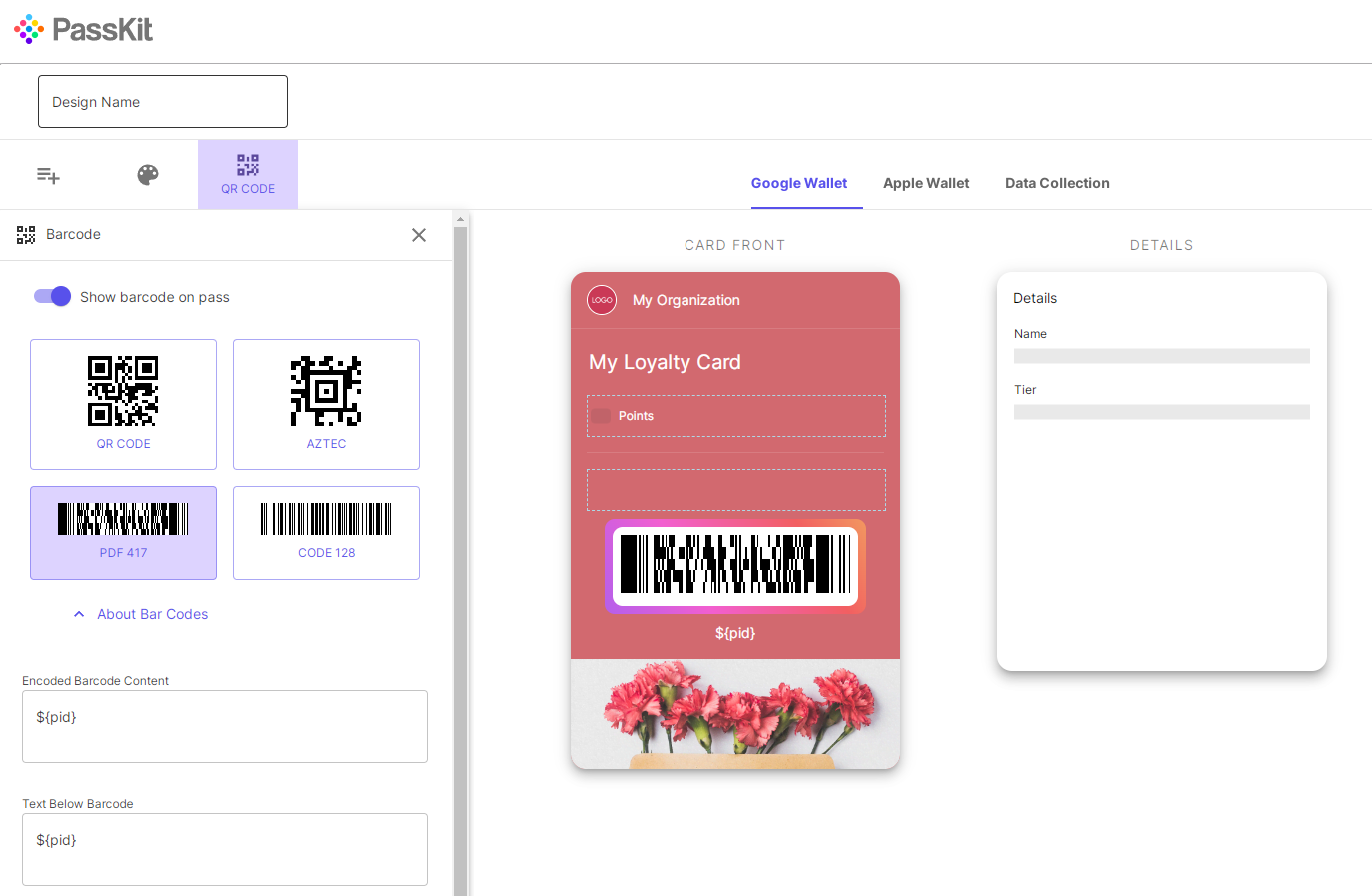
Task: Click the scrollbar up arrow
Action: (x=460, y=219)
